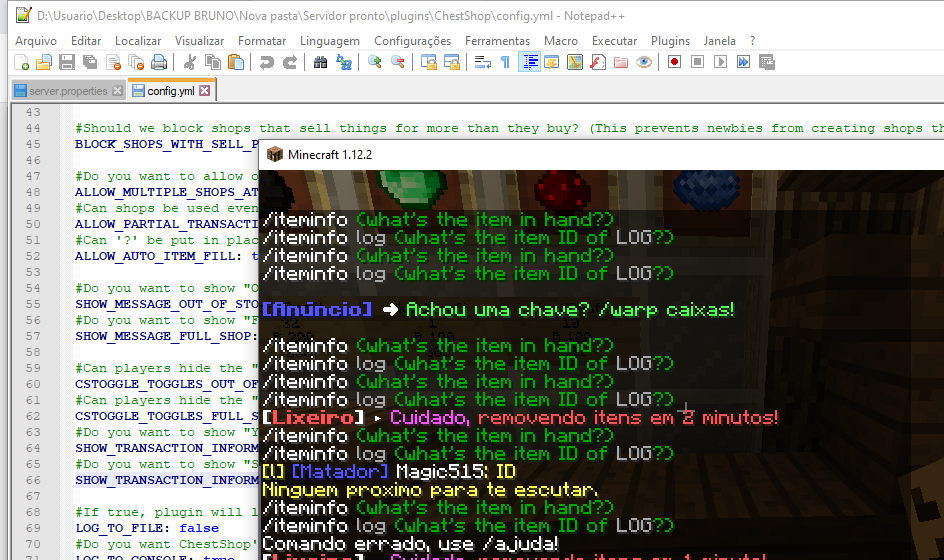Open the Configurações menu

point(412,40)
